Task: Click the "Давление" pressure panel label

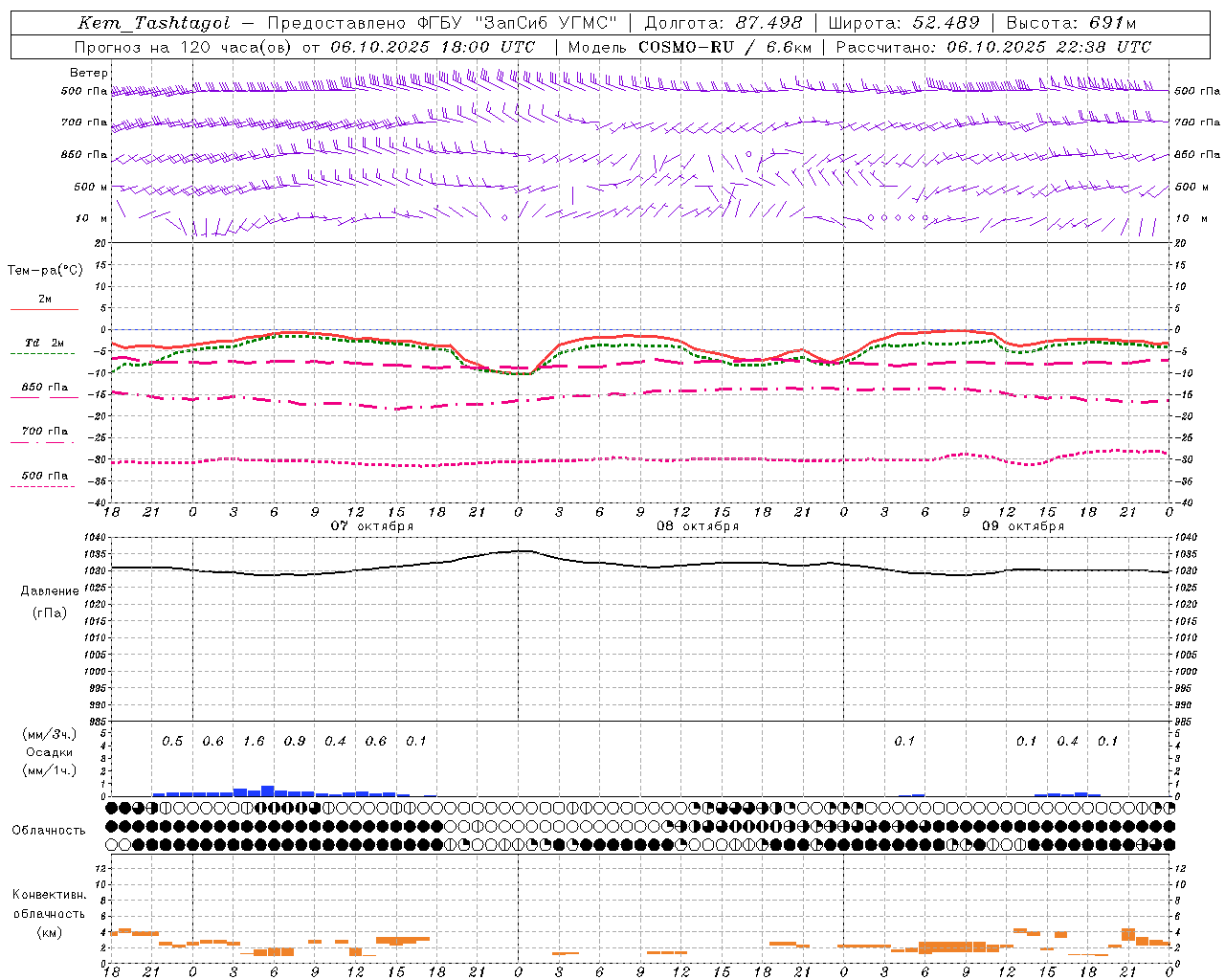Action: (x=50, y=590)
